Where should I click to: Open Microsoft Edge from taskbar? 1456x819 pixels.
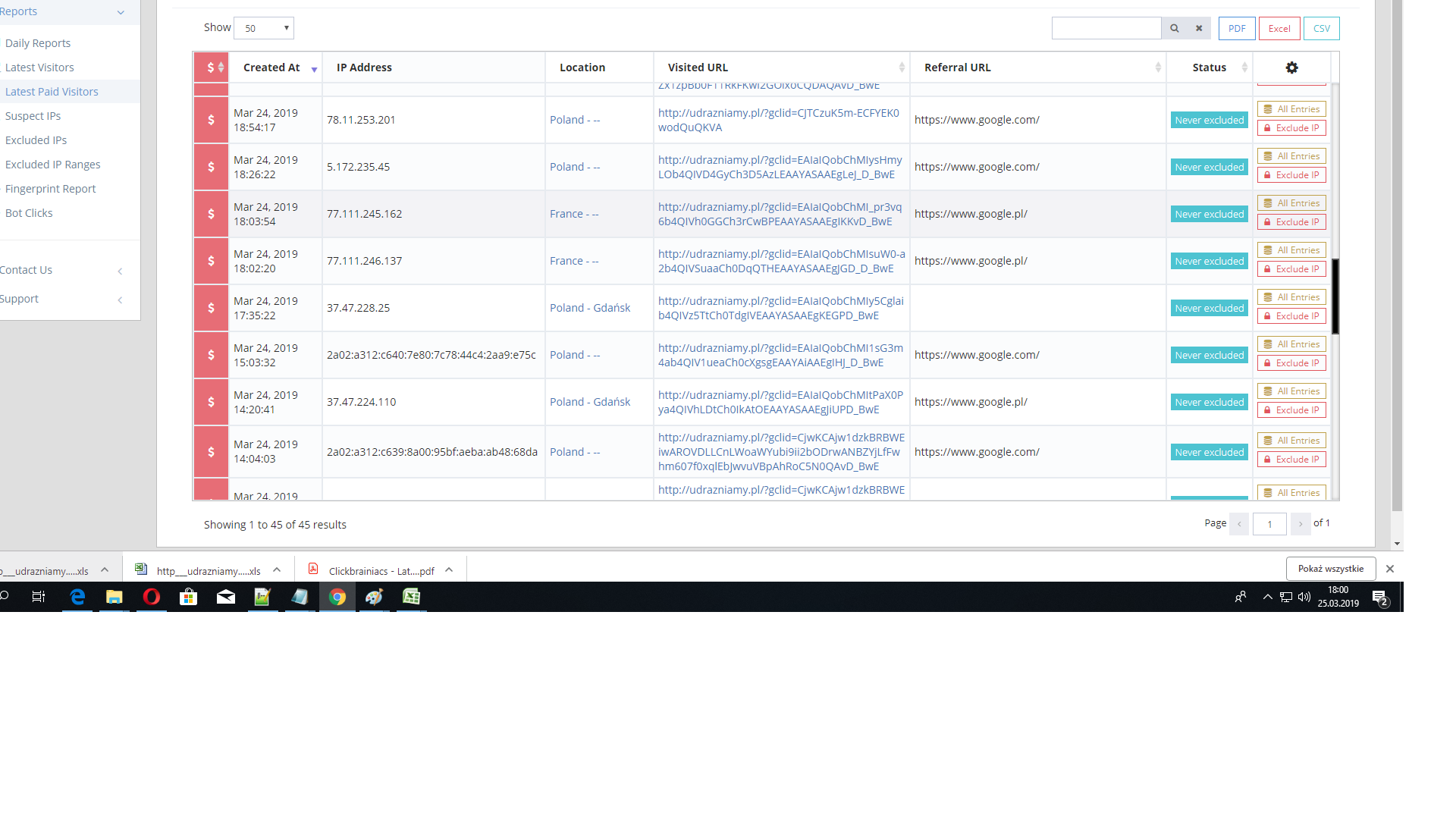tap(77, 597)
